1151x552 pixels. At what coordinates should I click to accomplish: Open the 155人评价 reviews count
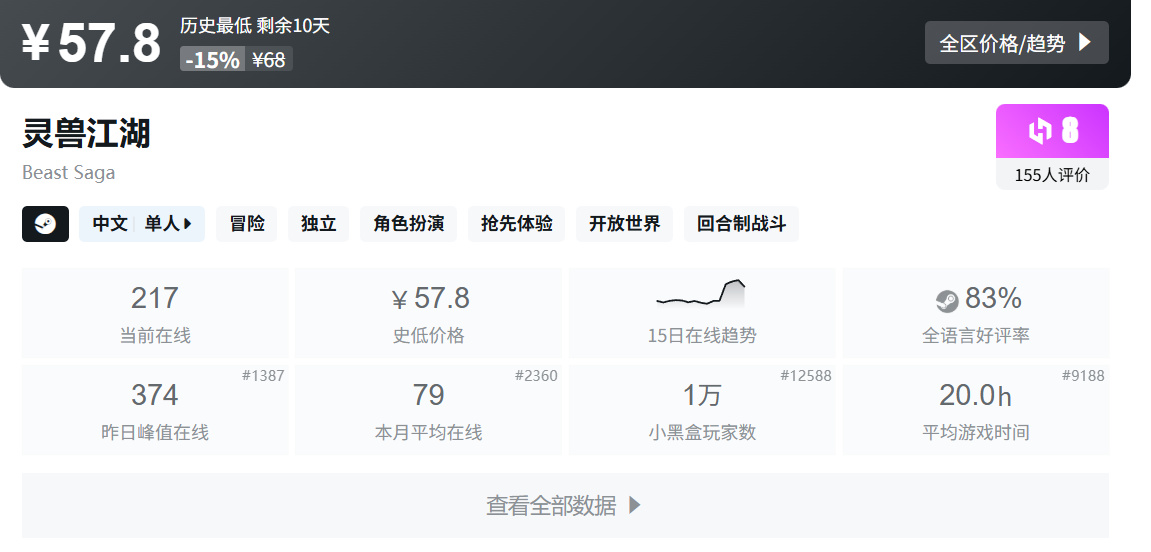click(x=1052, y=175)
